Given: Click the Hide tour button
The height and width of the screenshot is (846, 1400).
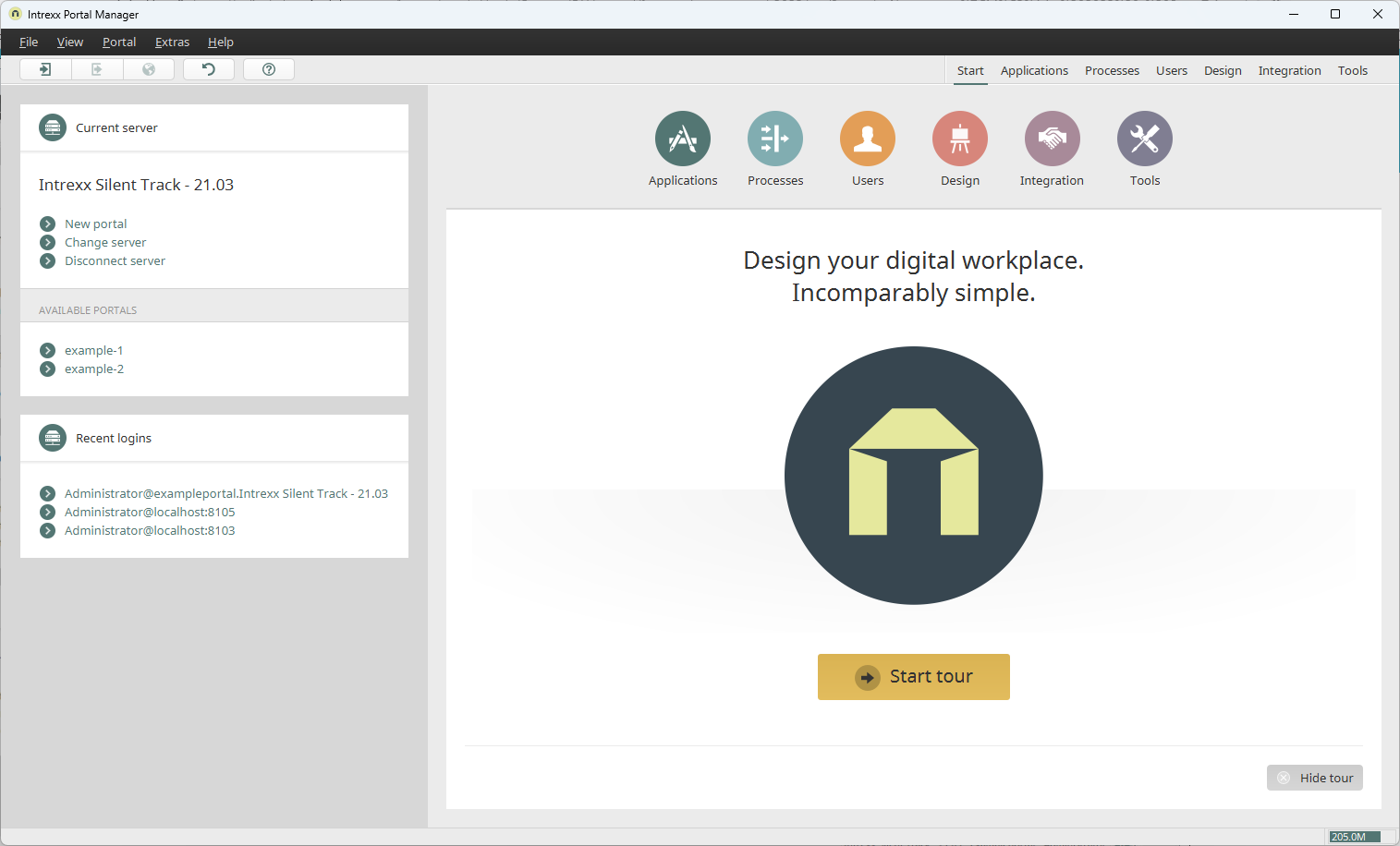Looking at the screenshot, I should 1315,778.
